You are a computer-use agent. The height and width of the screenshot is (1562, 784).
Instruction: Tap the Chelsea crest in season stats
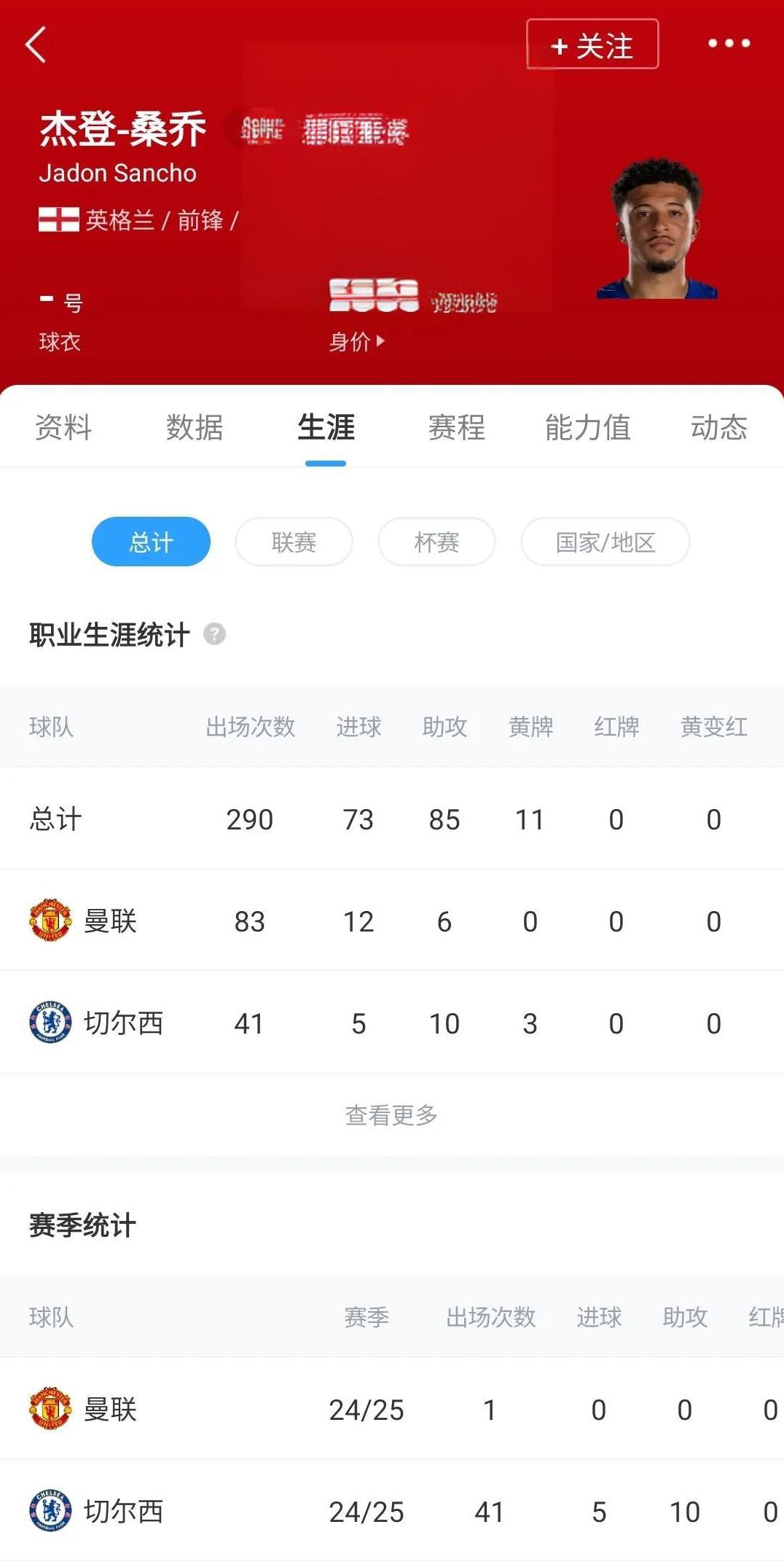click(x=50, y=1510)
